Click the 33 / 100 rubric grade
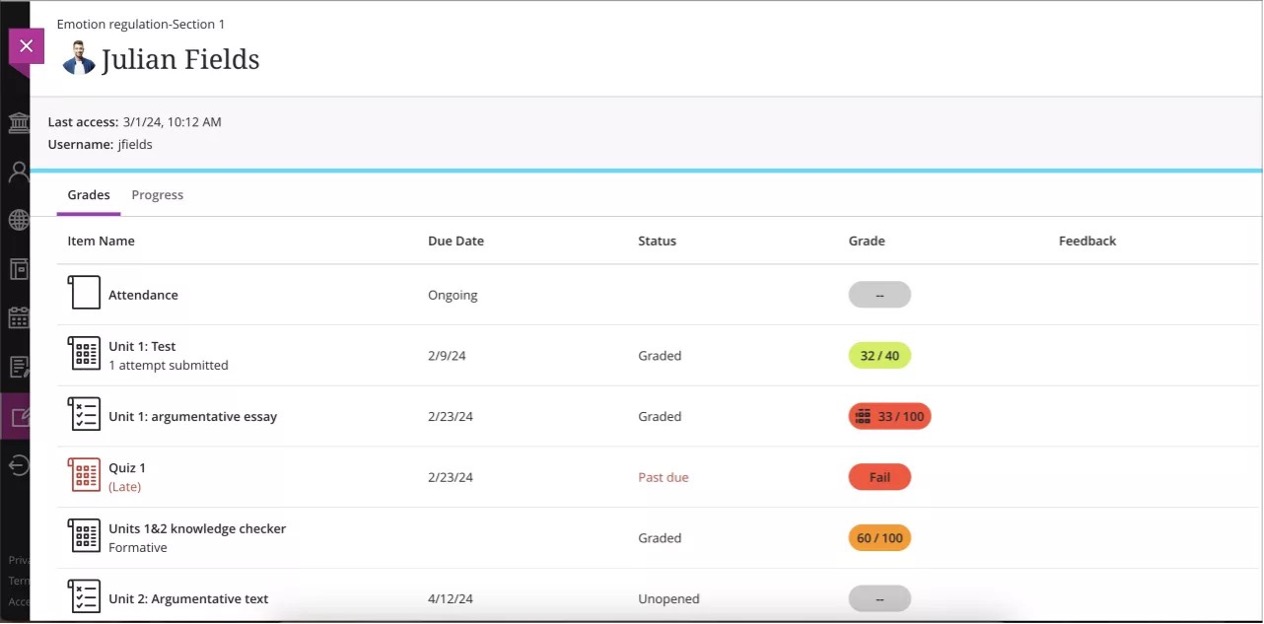 [889, 417]
